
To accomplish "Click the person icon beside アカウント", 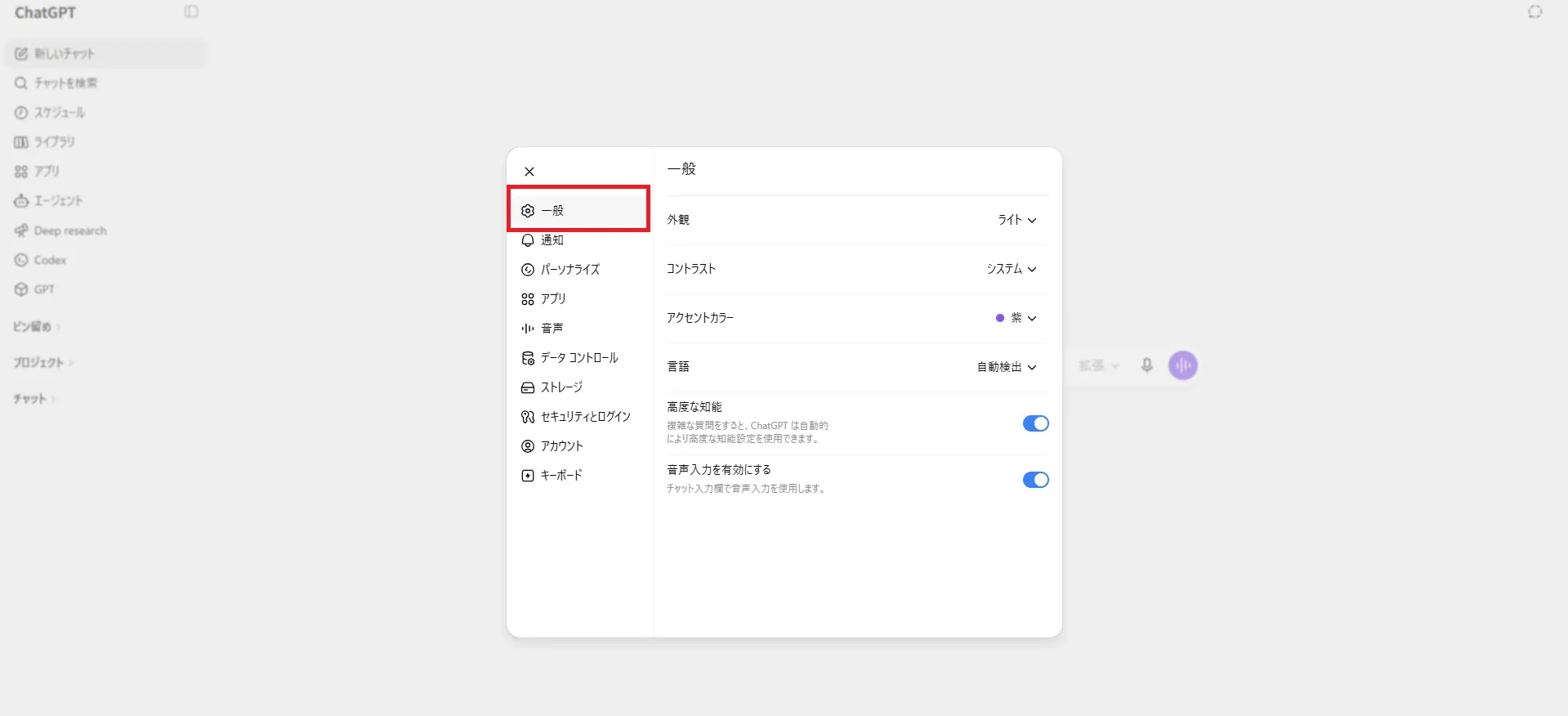I will tap(528, 446).
